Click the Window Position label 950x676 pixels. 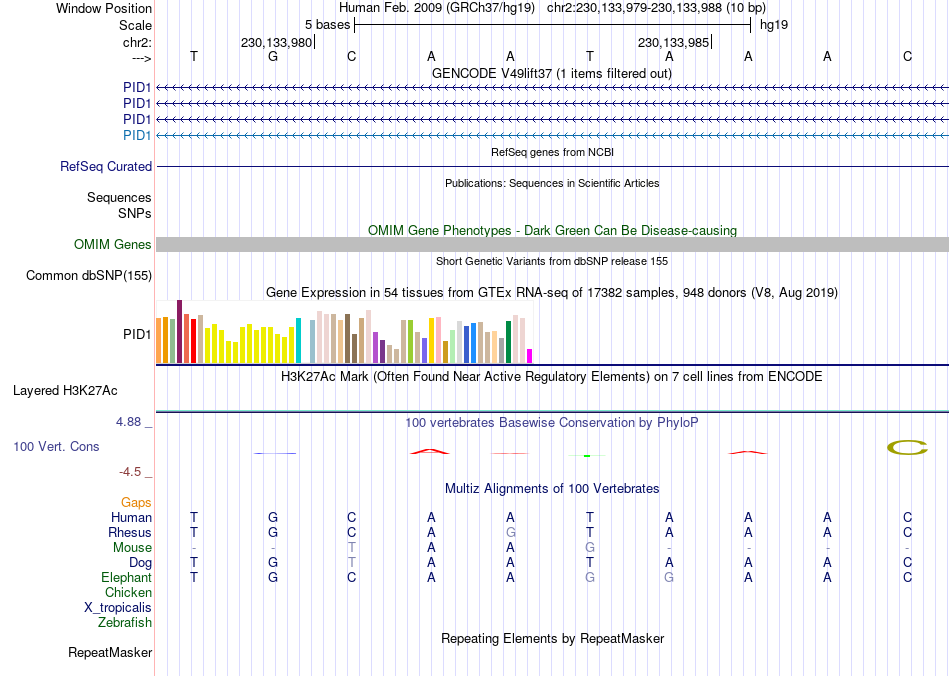tap(104, 8)
